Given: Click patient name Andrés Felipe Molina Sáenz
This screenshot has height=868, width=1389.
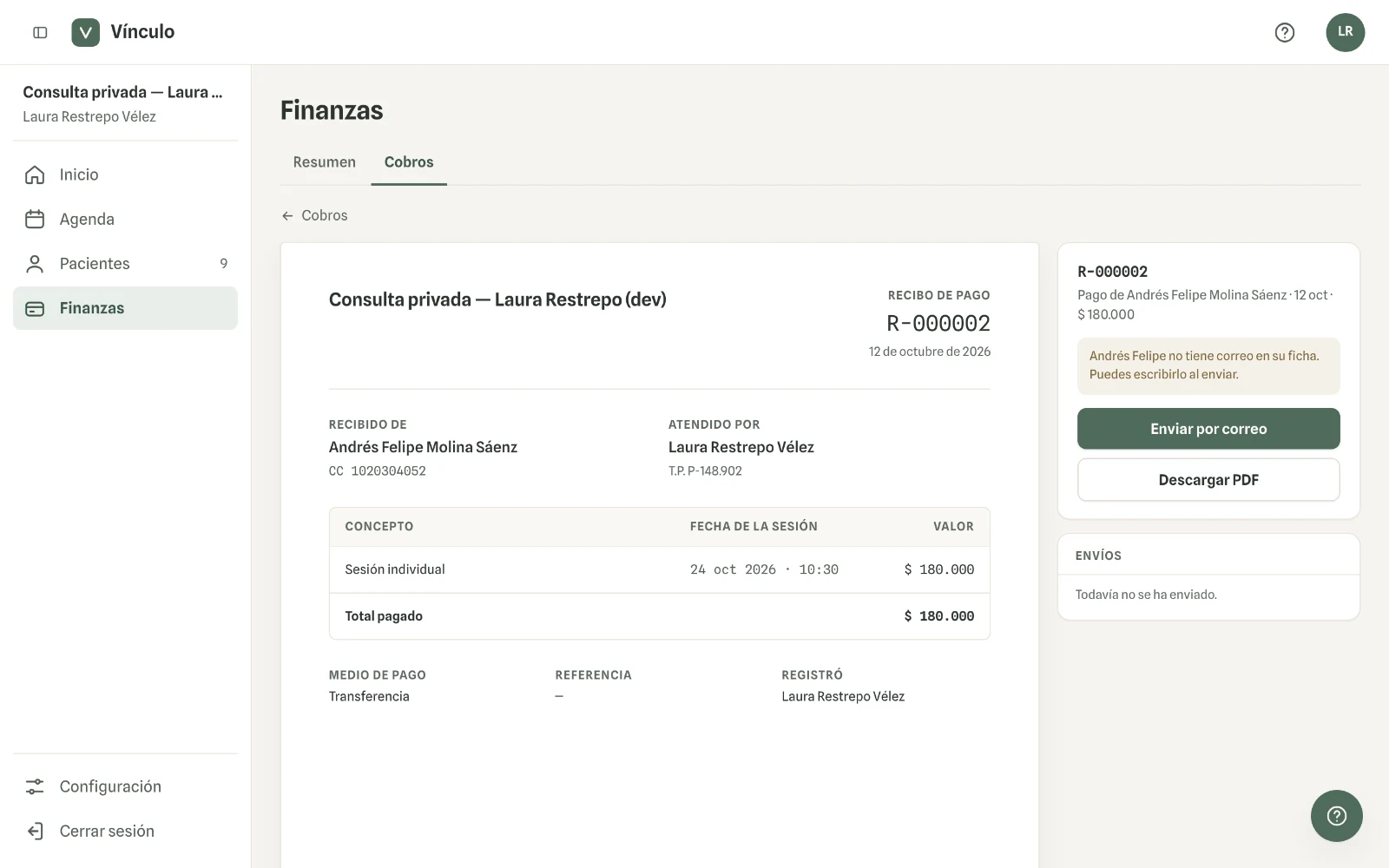Looking at the screenshot, I should click(x=423, y=447).
